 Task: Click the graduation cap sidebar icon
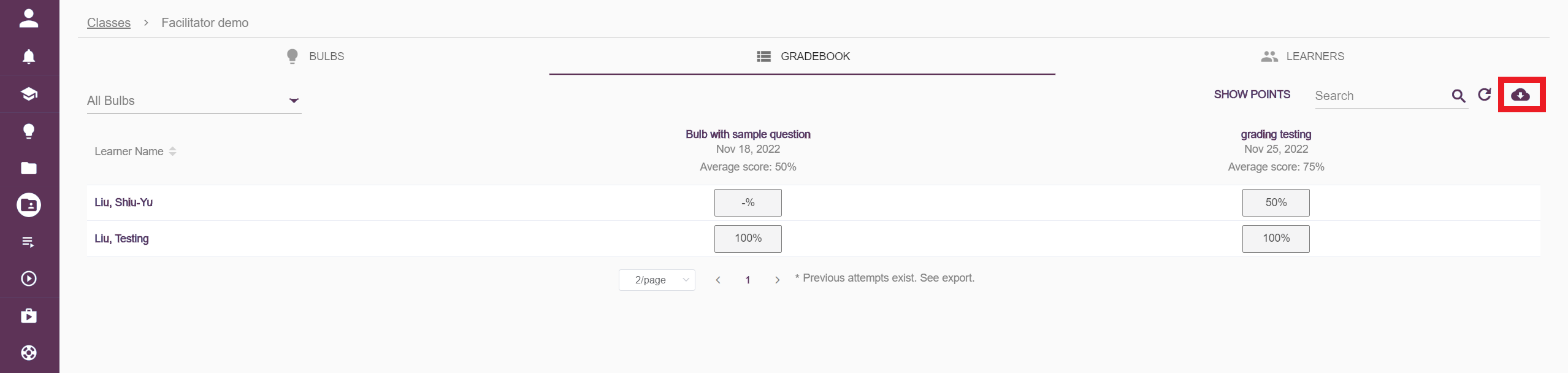tap(29, 94)
